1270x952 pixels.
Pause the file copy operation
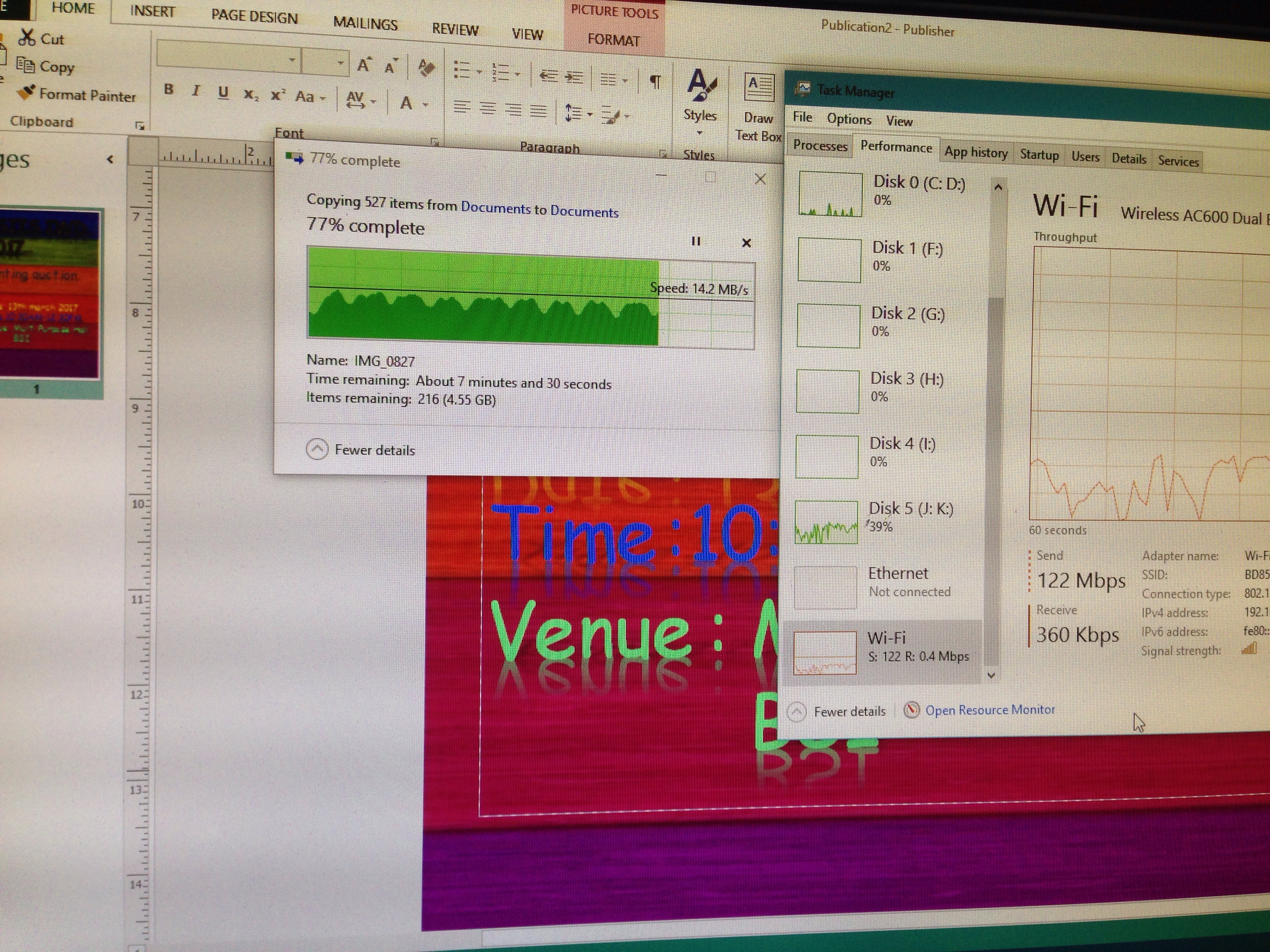(x=696, y=241)
